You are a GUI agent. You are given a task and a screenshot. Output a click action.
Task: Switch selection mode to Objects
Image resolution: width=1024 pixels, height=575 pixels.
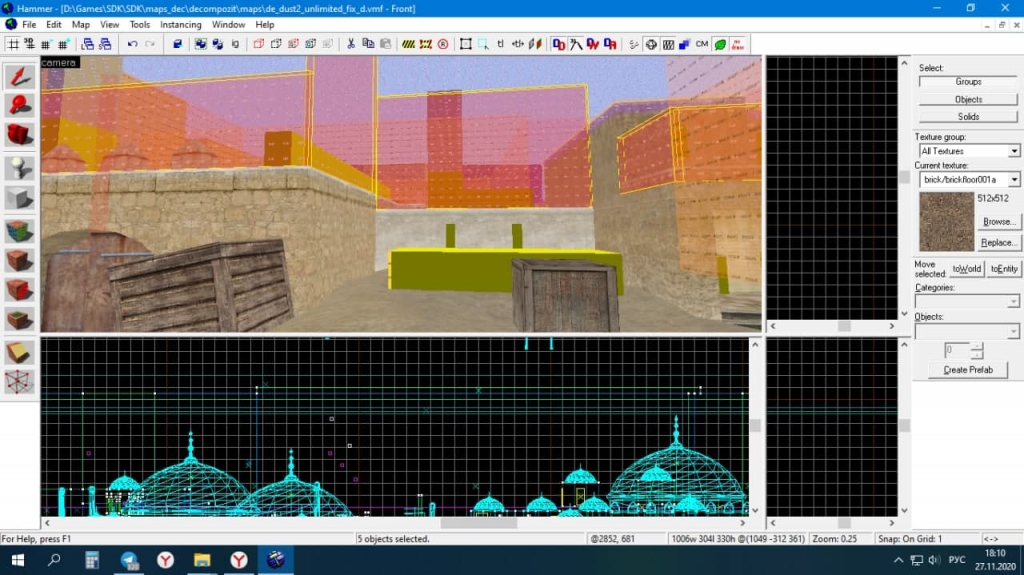click(968, 99)
